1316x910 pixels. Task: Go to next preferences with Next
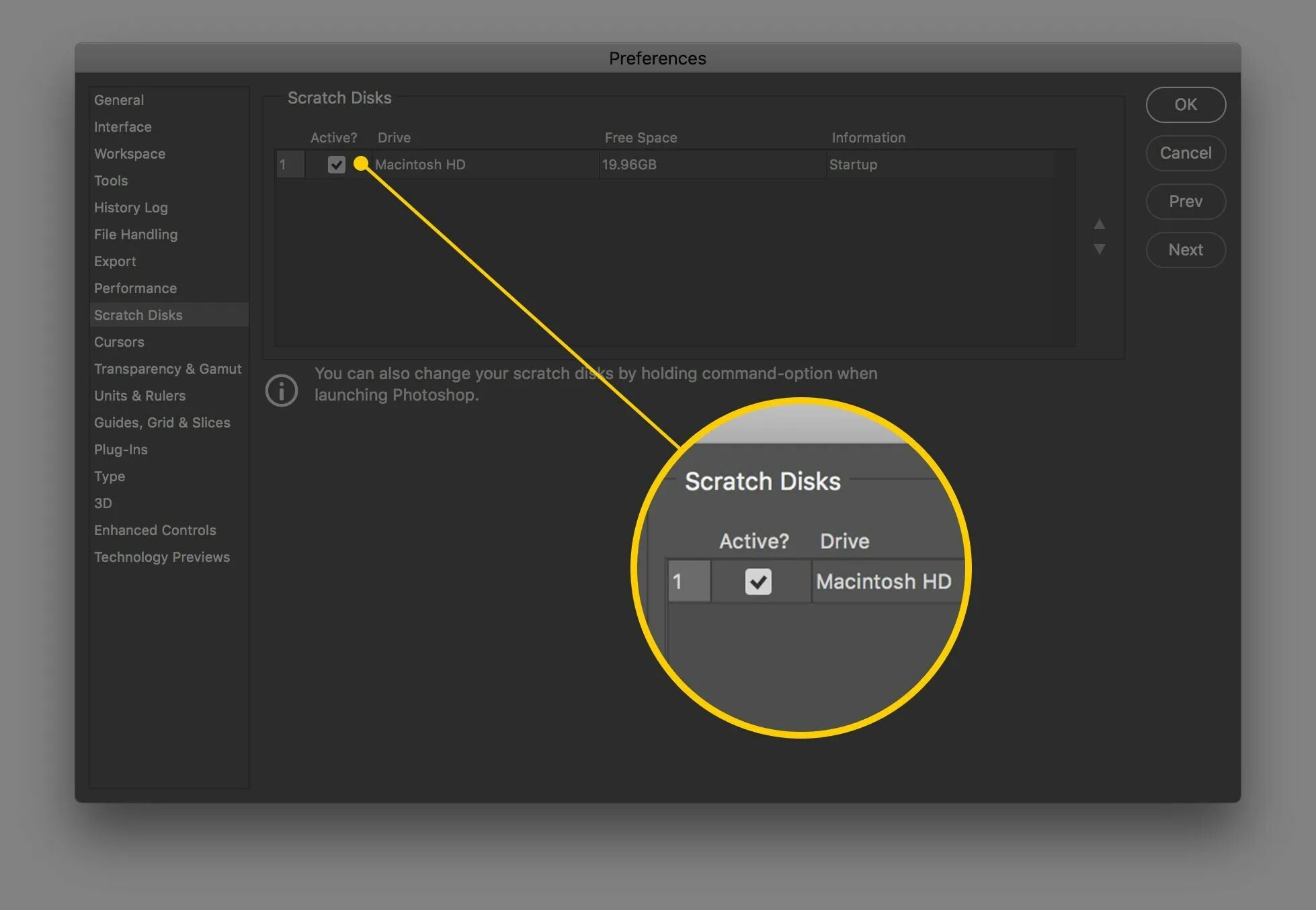(x=1185, y=250)
